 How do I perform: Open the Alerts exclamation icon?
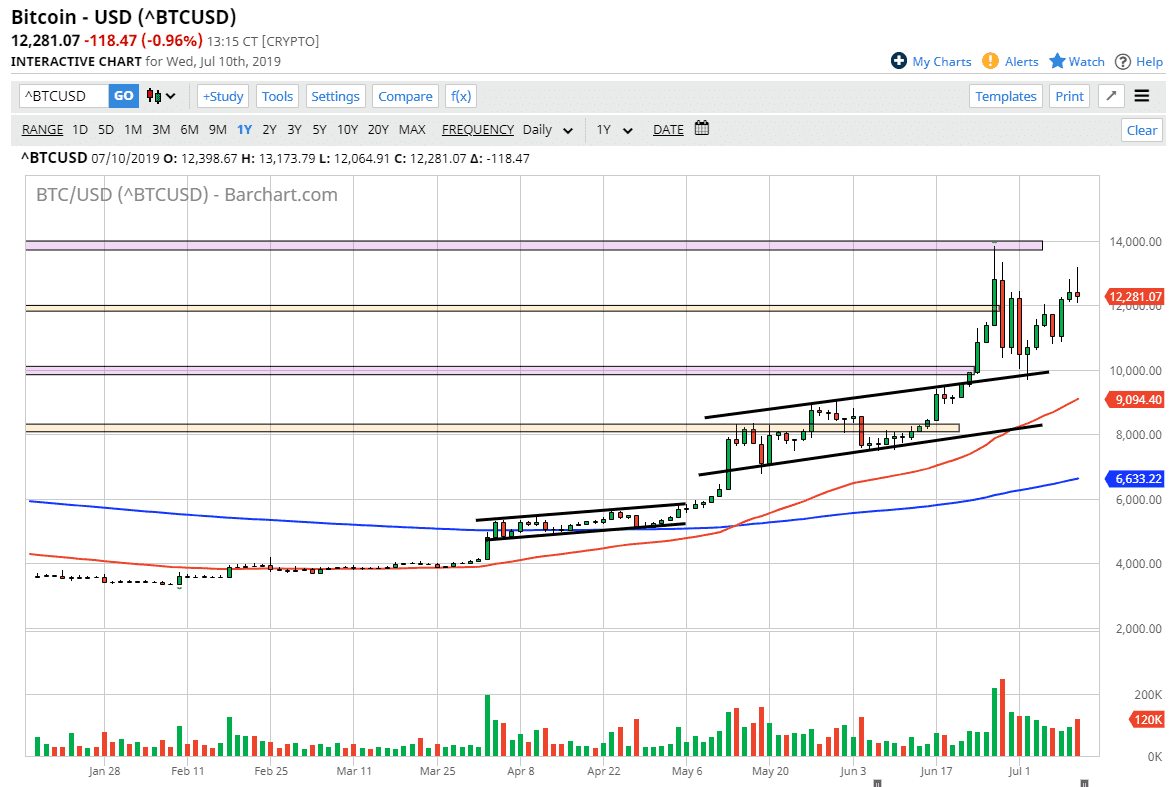990,61
